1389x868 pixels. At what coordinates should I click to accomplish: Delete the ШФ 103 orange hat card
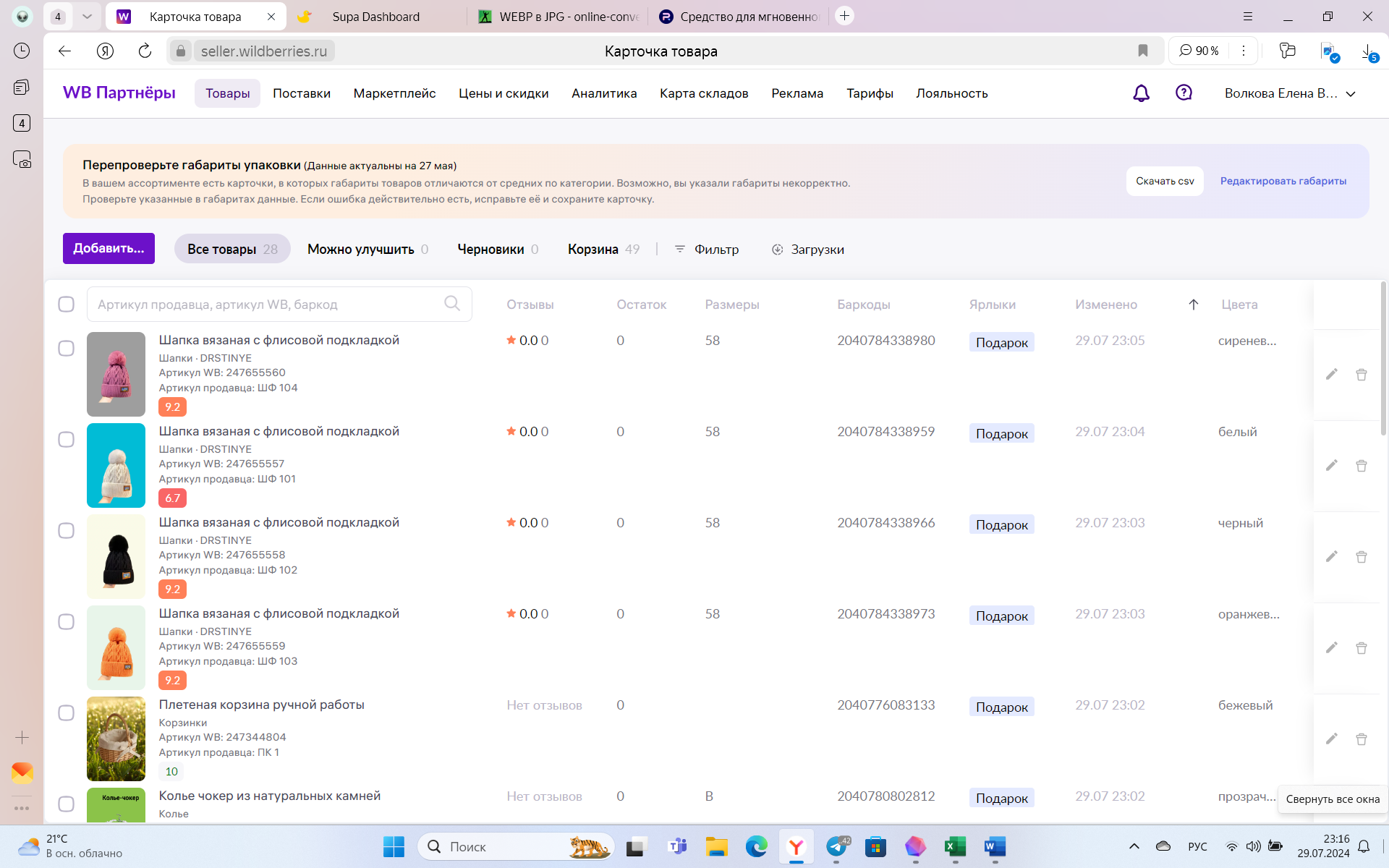click(1361, 648)
